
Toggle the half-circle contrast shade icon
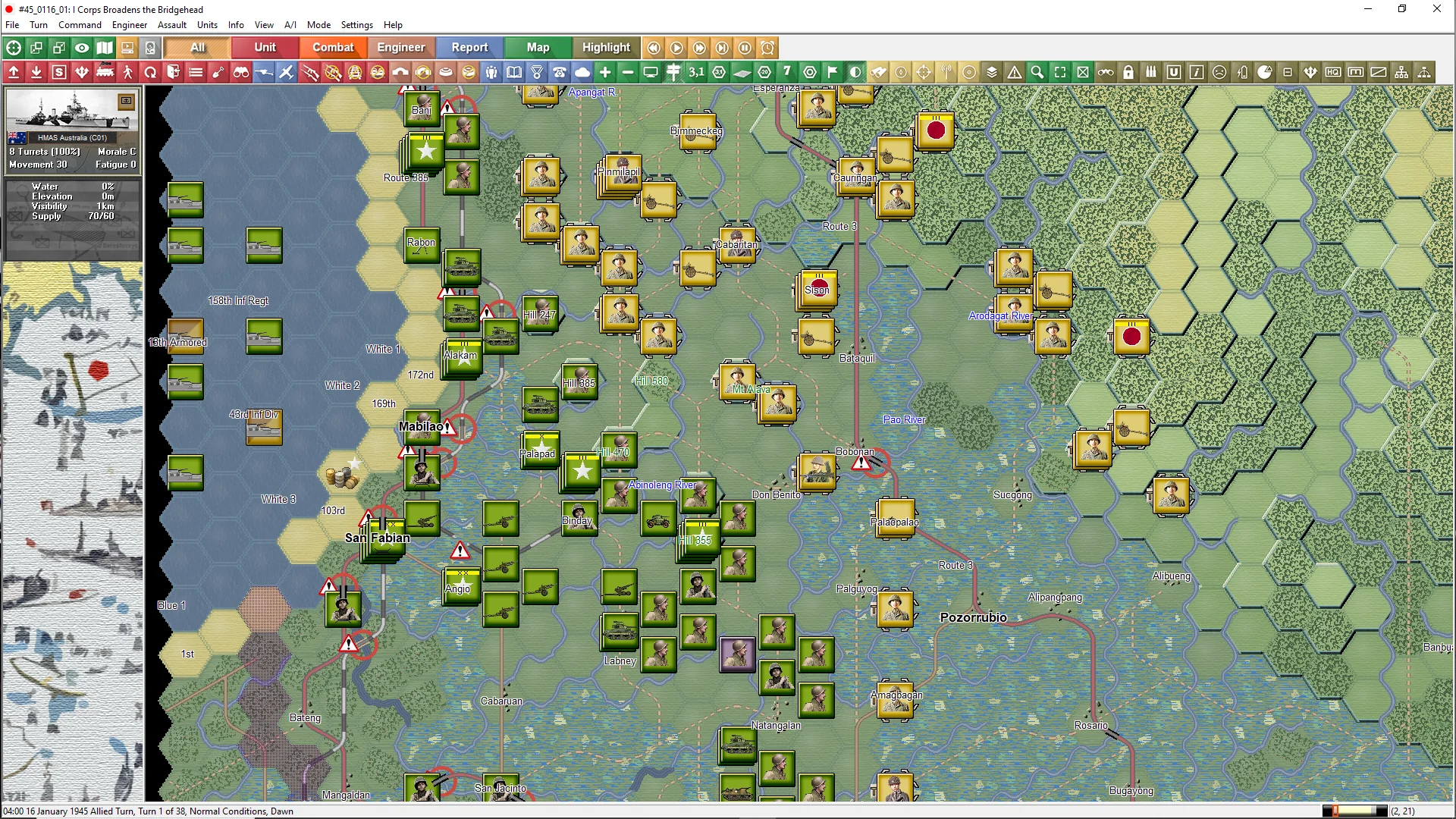pos(855,73)
